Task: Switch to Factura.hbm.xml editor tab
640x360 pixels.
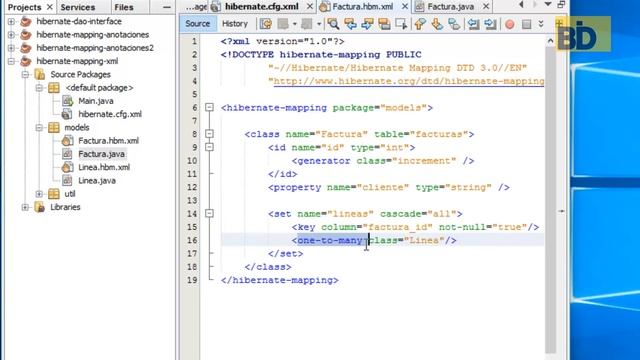Action: (x=362, y=7)
